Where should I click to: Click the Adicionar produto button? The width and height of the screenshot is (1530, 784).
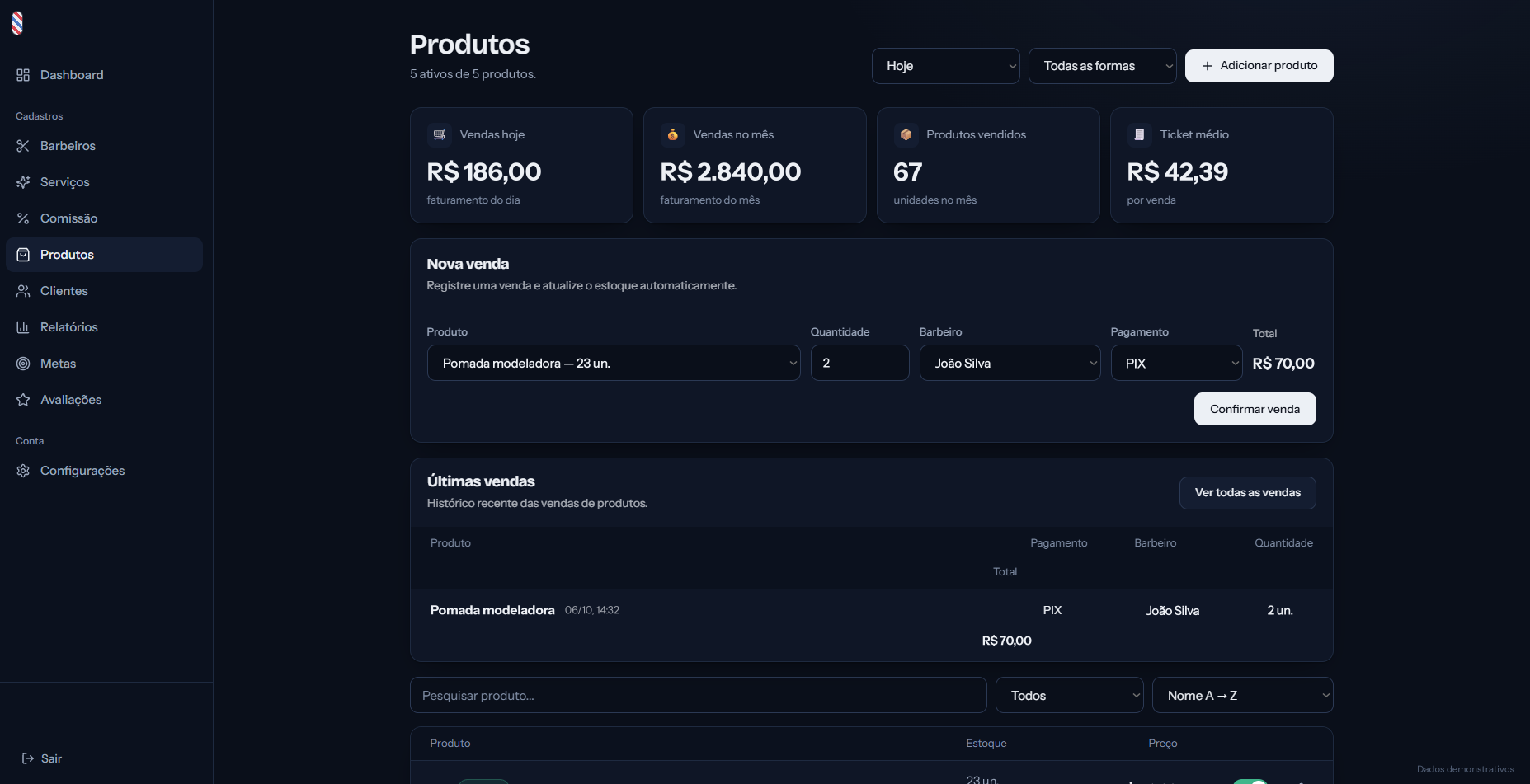tap(1259, 66)
